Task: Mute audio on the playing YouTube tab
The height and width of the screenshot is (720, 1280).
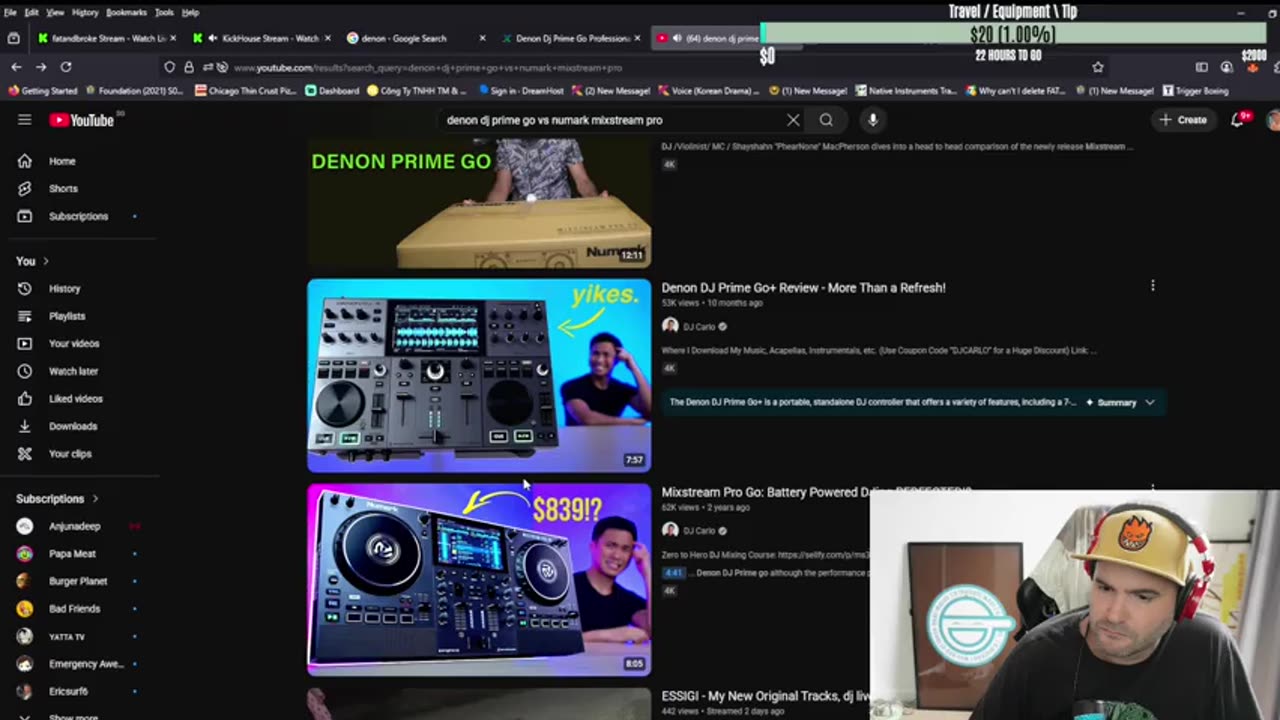Action: coord(677,38)
